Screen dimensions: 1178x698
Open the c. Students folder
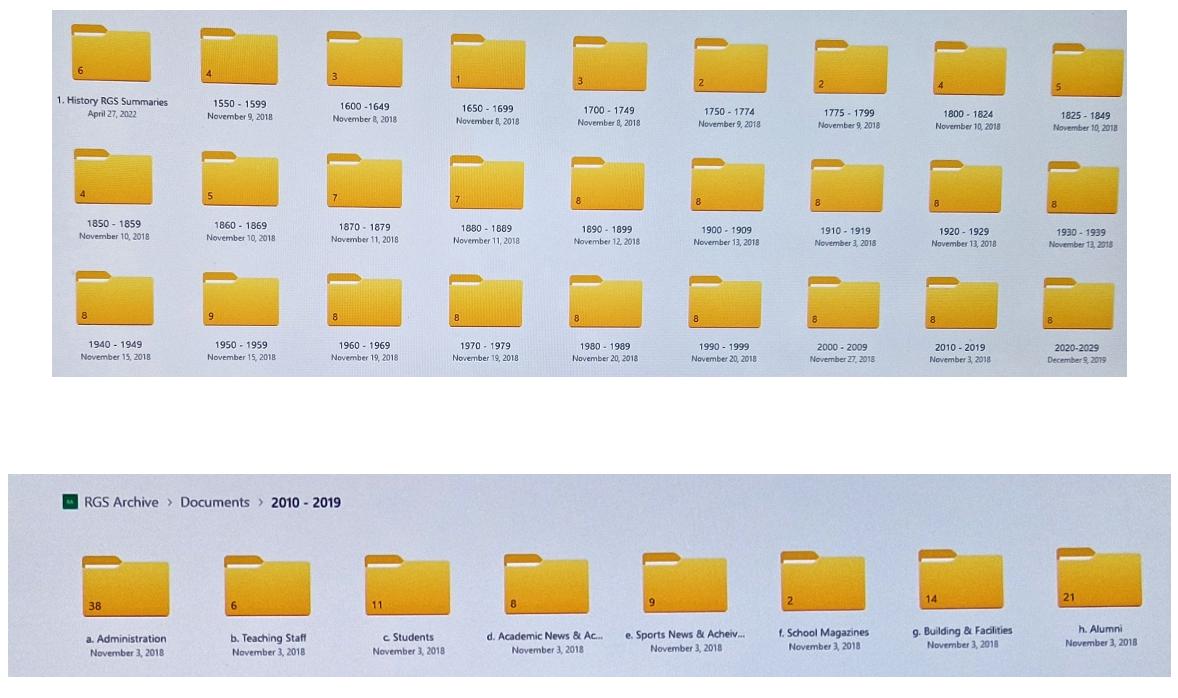tap(407, 585)
